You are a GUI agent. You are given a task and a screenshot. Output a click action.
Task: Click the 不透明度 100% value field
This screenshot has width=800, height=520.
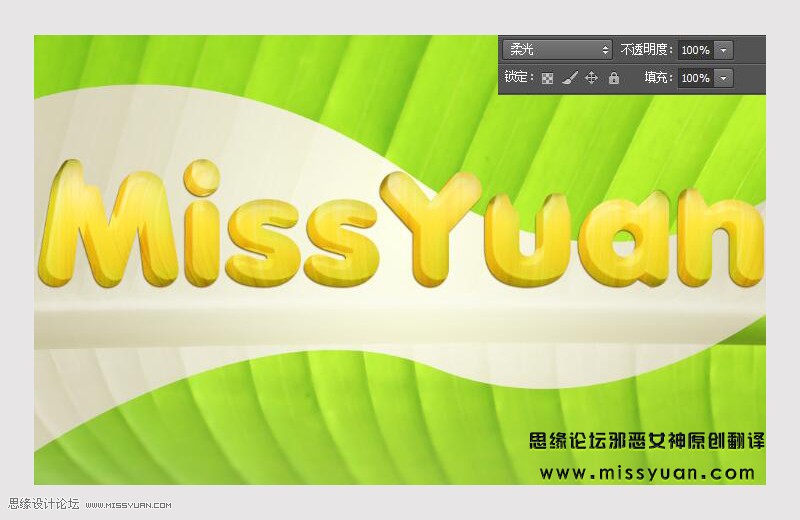pyautogui.click(x=695, y=50)
